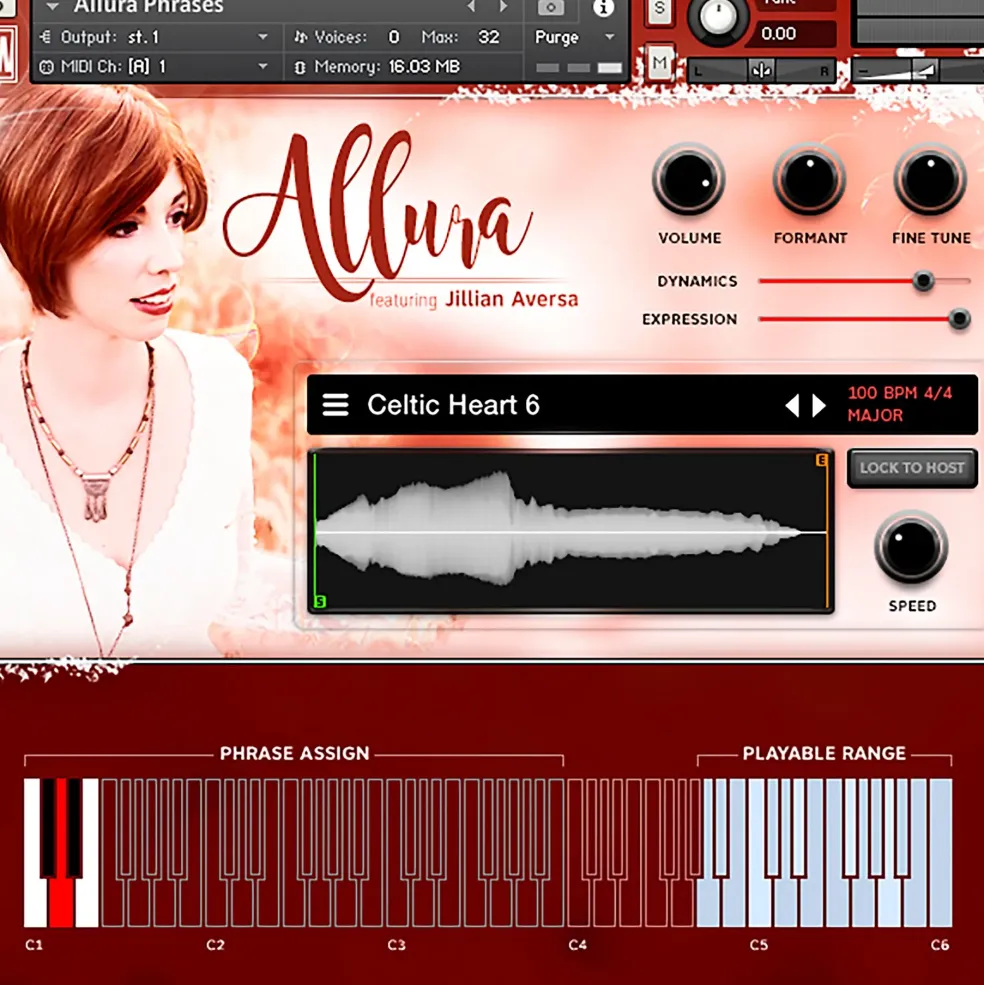Click the memory chip icon
This screenshot has height=985, width=984.
point(300,67)
